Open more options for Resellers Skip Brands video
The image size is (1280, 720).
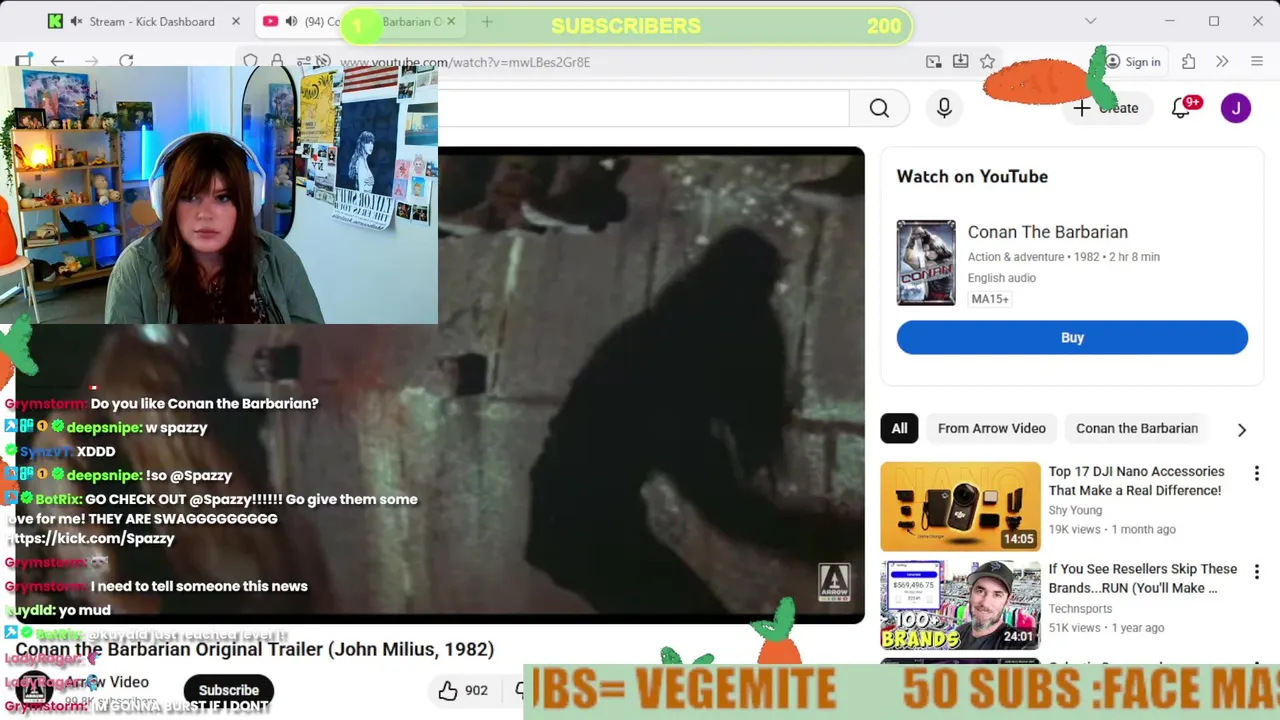[x=1257, y=571]
